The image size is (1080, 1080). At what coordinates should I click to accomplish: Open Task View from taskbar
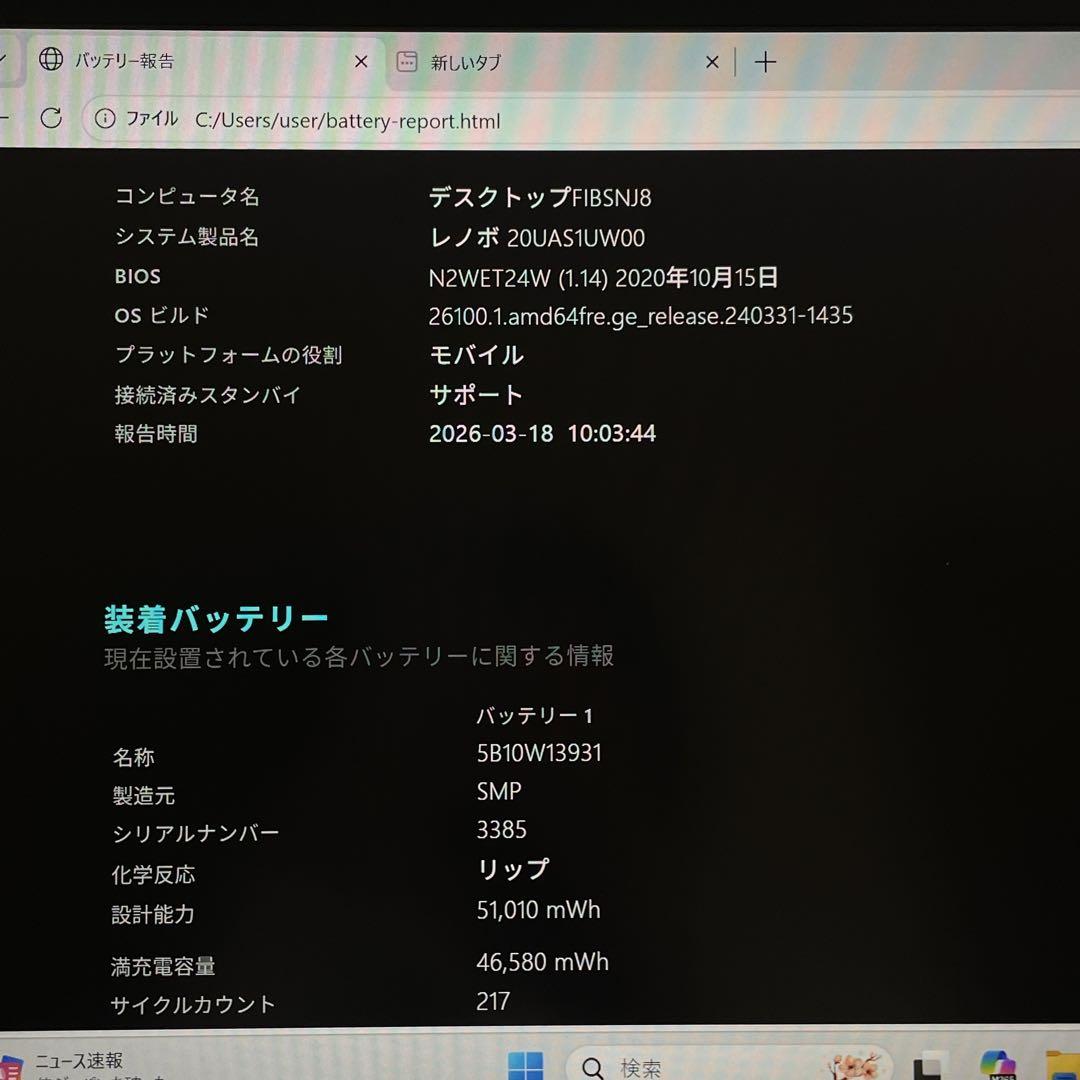[930, 1066]
